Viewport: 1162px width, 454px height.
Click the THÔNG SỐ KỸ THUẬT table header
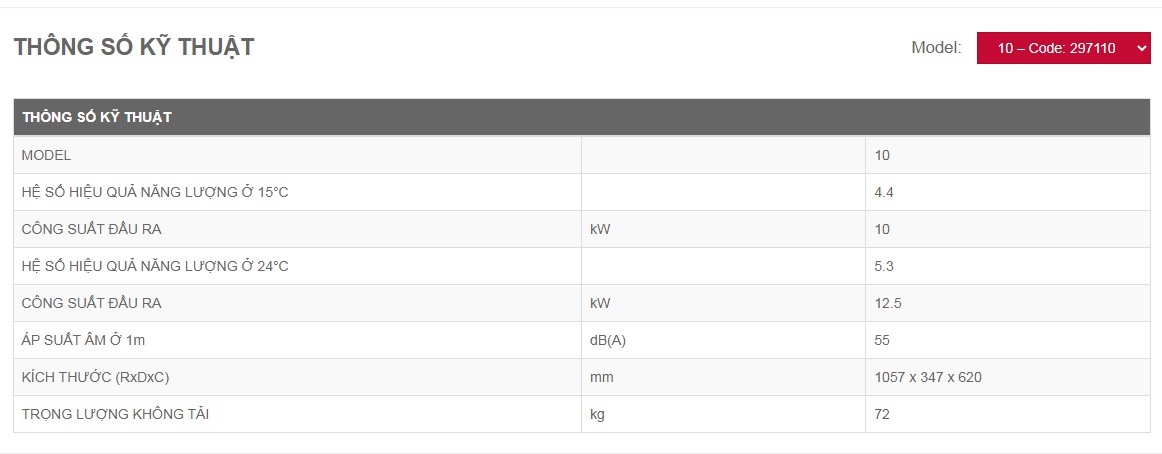click(582, 117)
